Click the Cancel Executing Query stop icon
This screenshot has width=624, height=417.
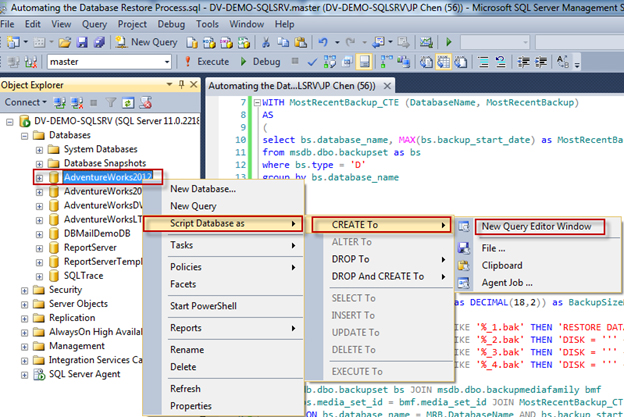295,61
